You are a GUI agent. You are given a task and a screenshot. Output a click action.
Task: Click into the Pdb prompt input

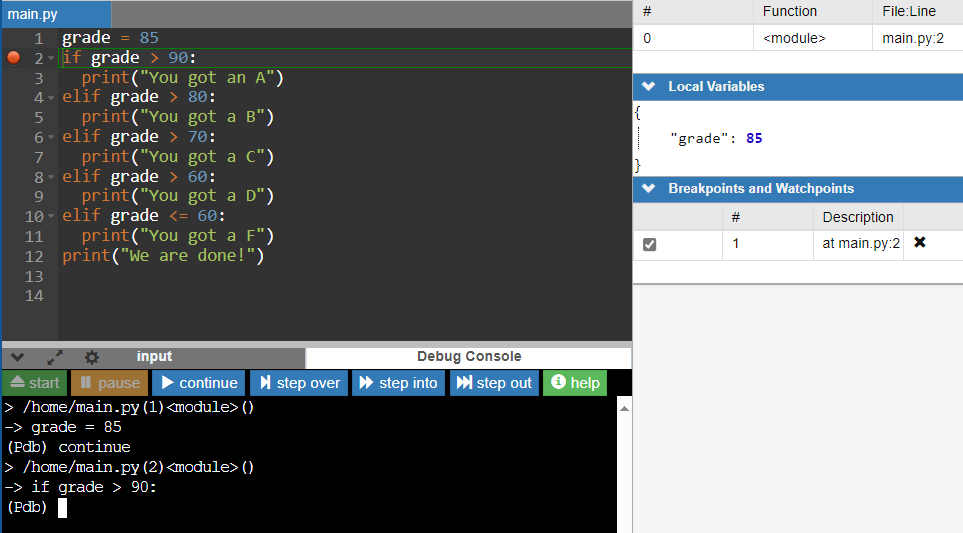pyautogui.click(x=62, y=508)
